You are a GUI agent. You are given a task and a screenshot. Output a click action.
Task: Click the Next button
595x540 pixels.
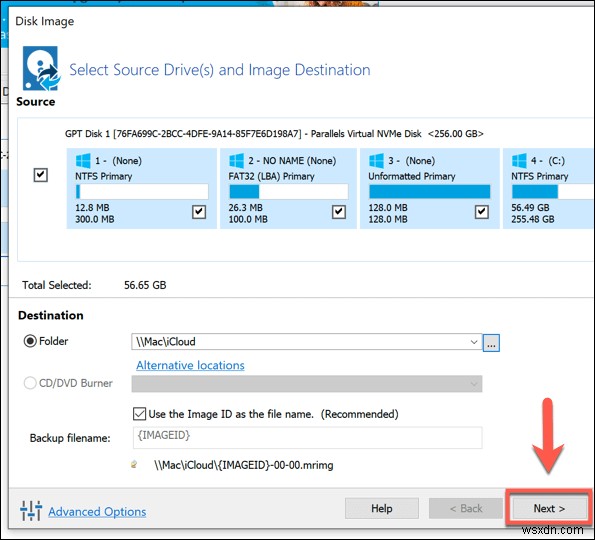tap(549, 508)
